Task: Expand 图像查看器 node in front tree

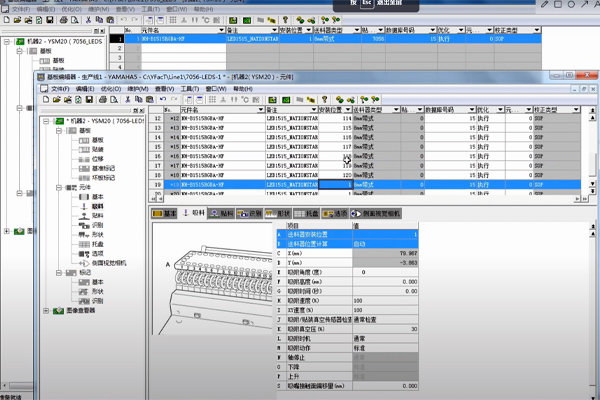Action: (46, 310)
